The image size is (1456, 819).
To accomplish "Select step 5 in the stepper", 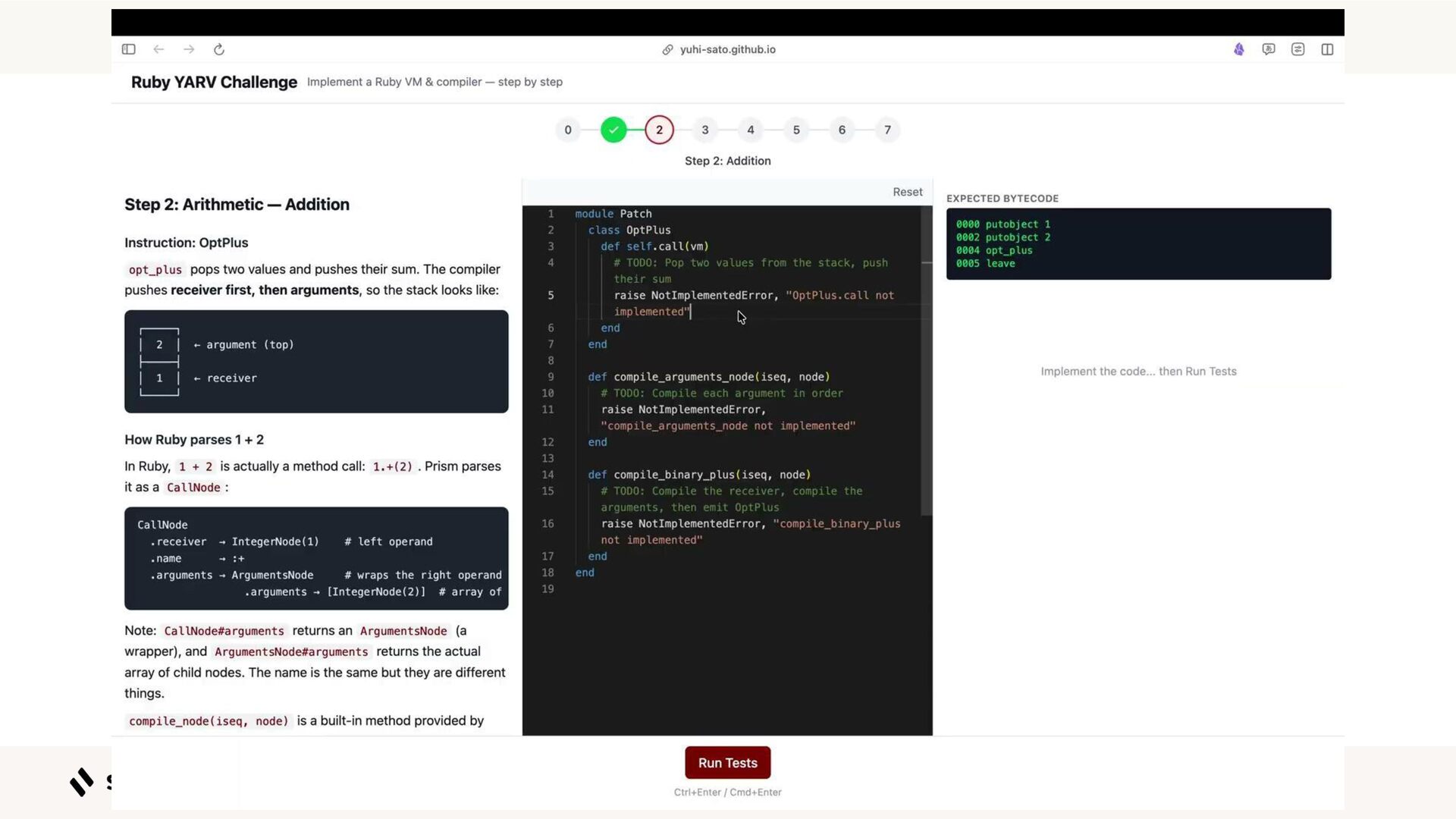I will click(x=796, y=130).
